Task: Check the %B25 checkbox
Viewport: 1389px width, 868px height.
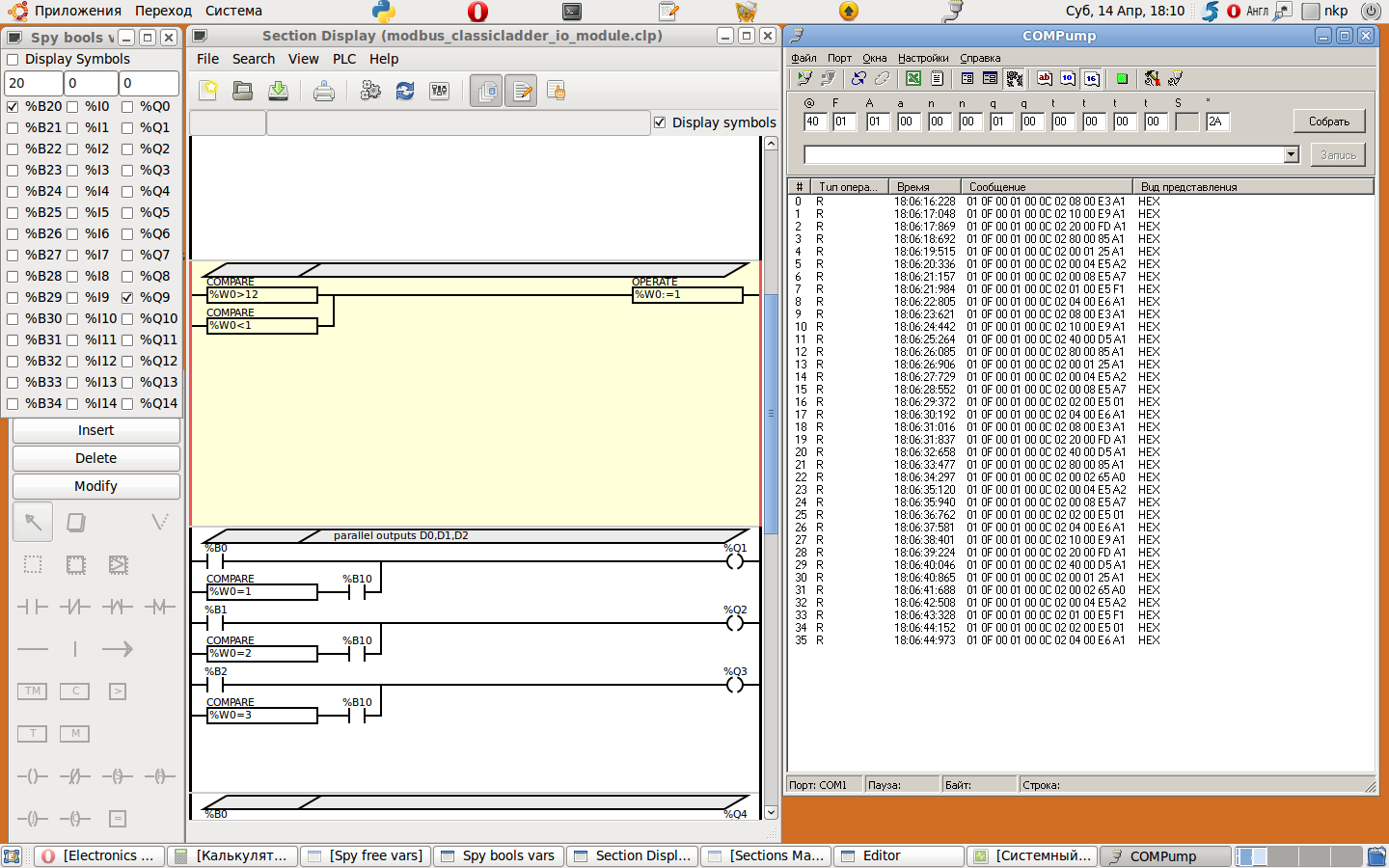Action: pyautogui.click(x=13, y=212)
